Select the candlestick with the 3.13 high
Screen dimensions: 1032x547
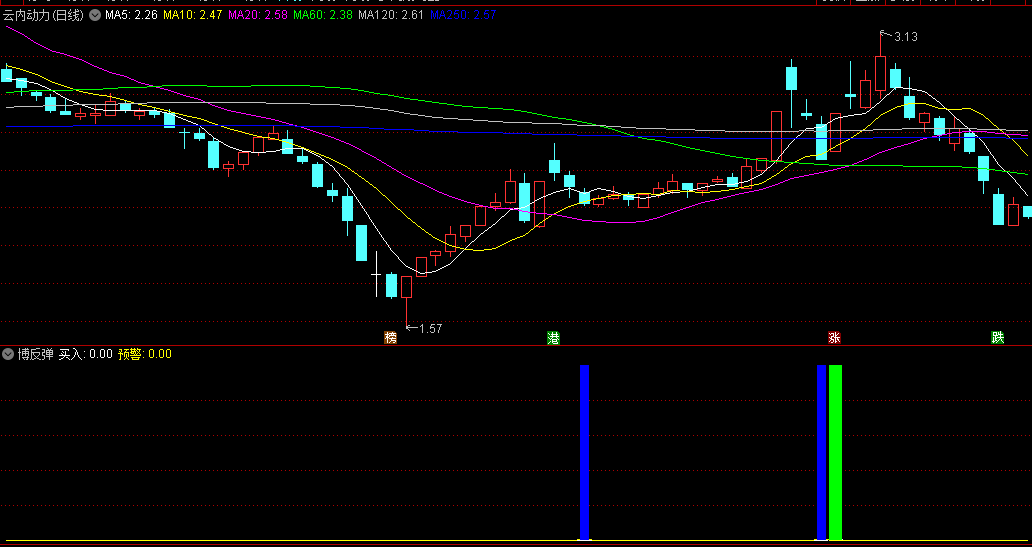881,71
